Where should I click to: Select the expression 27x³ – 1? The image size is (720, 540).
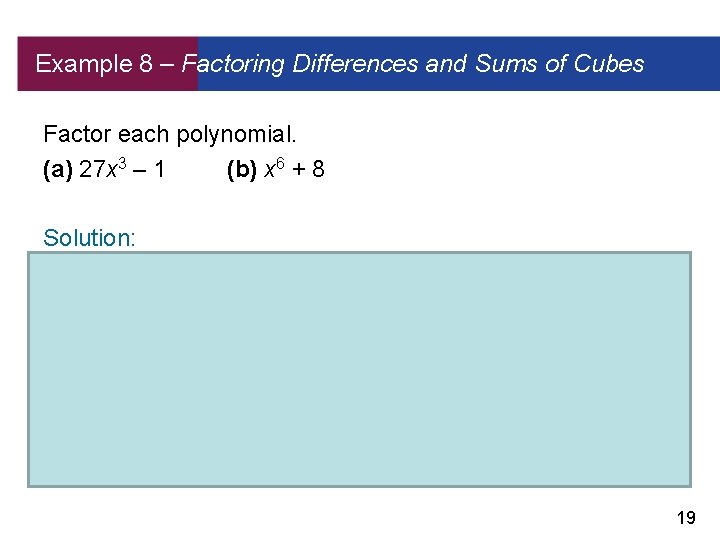click(x=122, y=170)
